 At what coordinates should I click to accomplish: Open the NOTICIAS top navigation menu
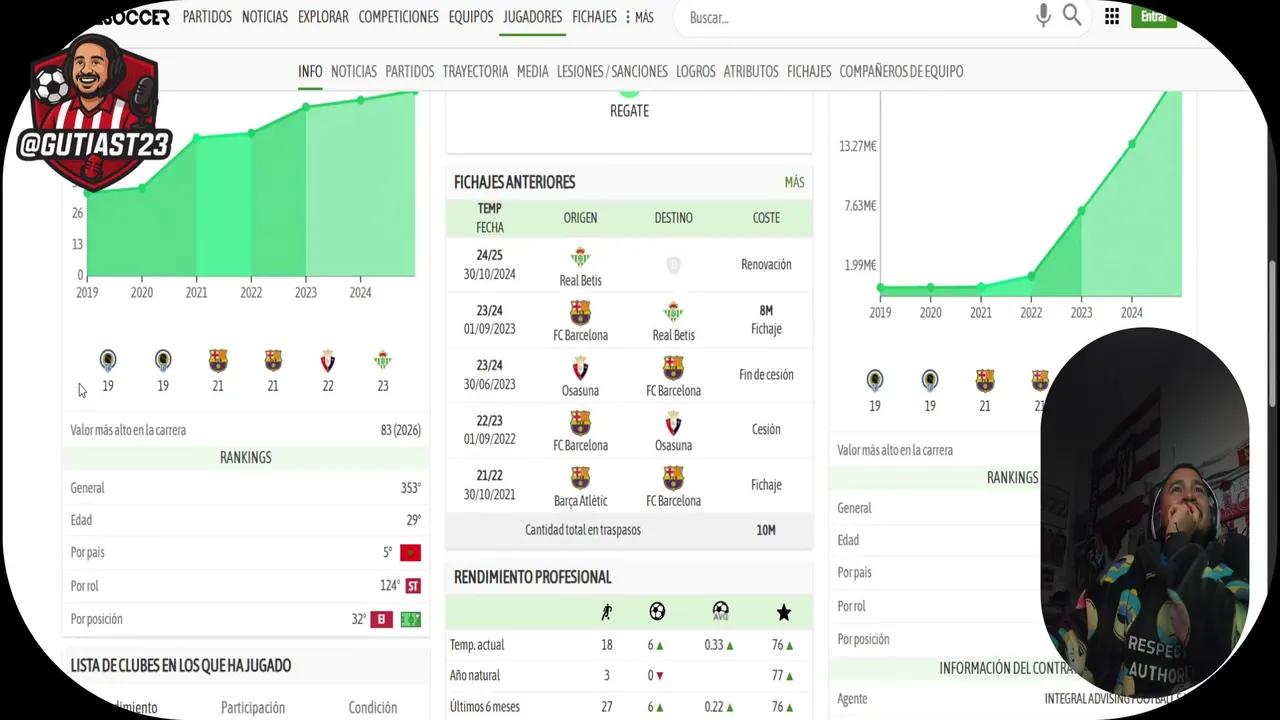point(265,17)
